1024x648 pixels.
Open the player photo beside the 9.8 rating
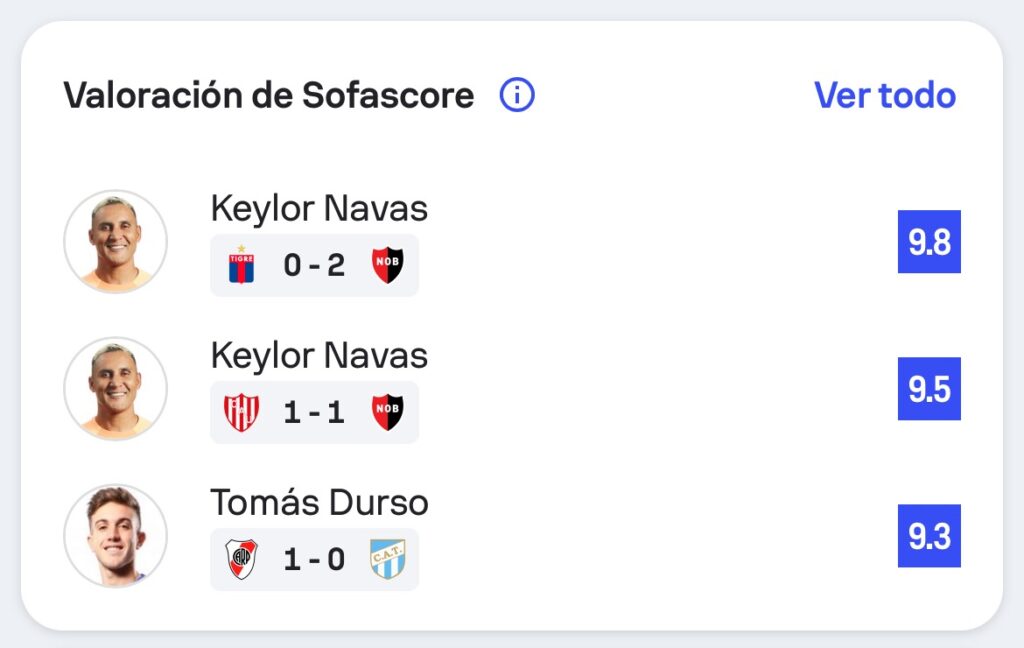coord(115,241)
